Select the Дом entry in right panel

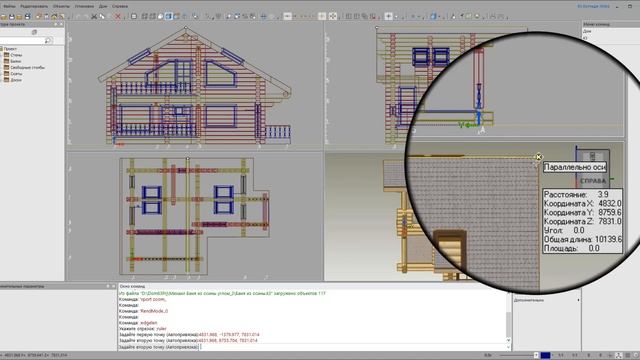(x=587, y=31)
